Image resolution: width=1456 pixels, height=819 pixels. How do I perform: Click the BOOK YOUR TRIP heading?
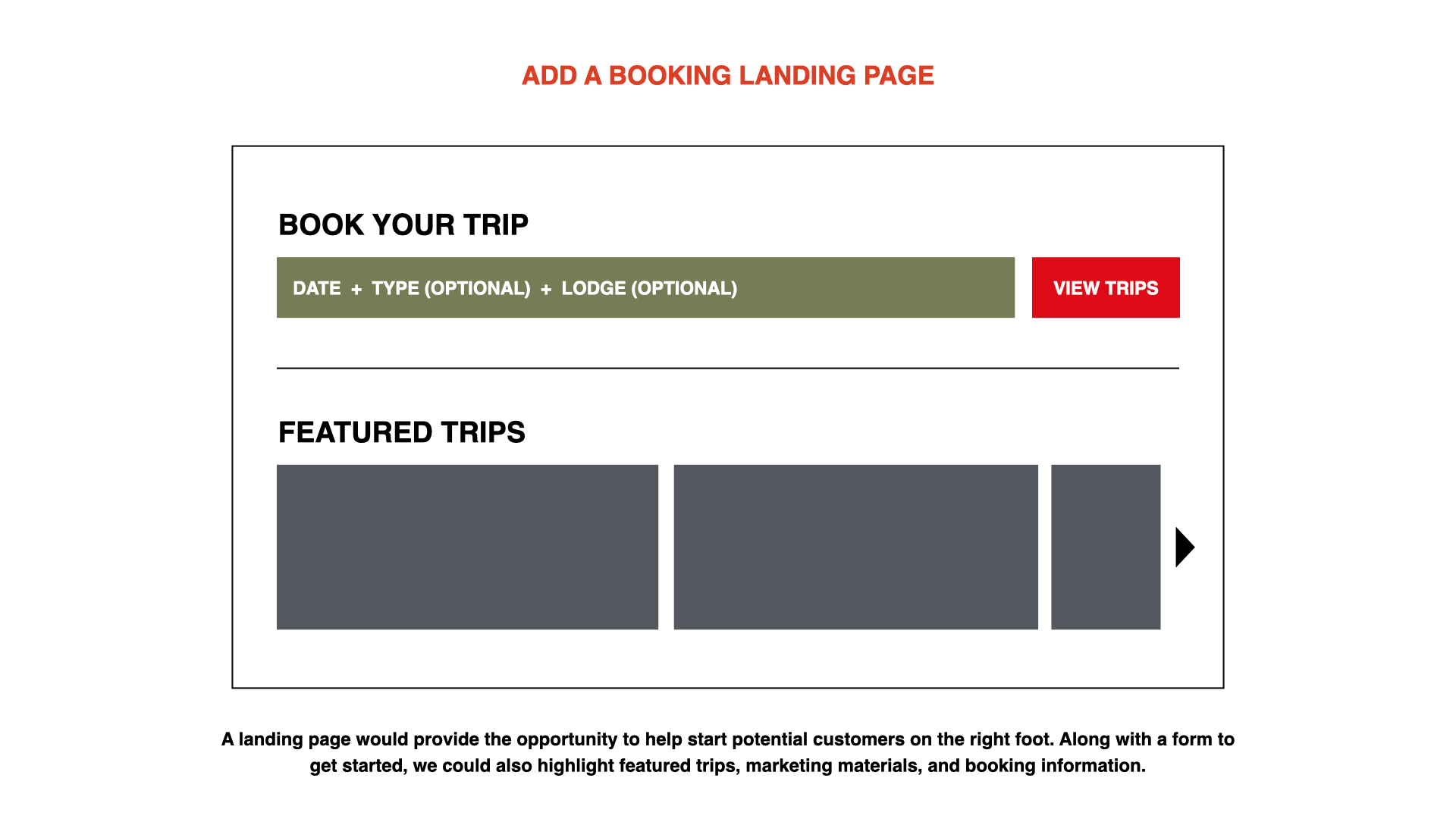(403, 225)
